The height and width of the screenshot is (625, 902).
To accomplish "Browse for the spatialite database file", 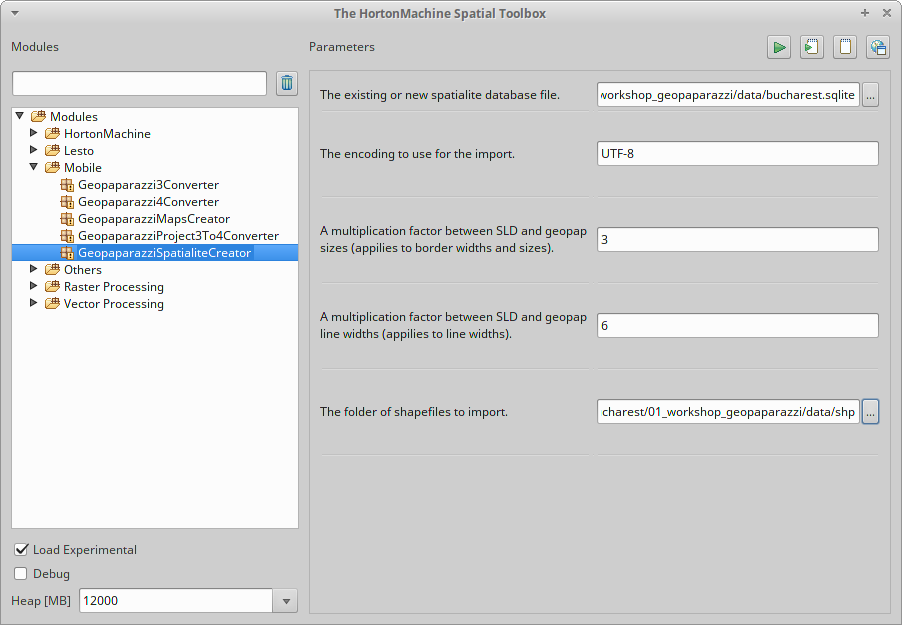I will tap(870, 95).
